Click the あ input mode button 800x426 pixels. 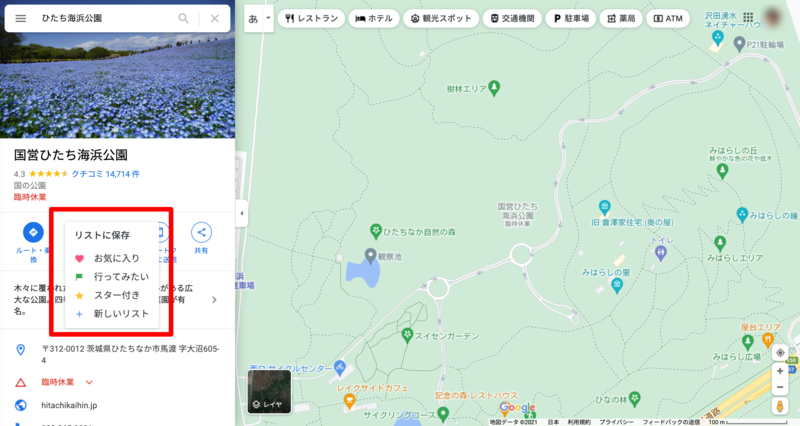coord(253,18)
